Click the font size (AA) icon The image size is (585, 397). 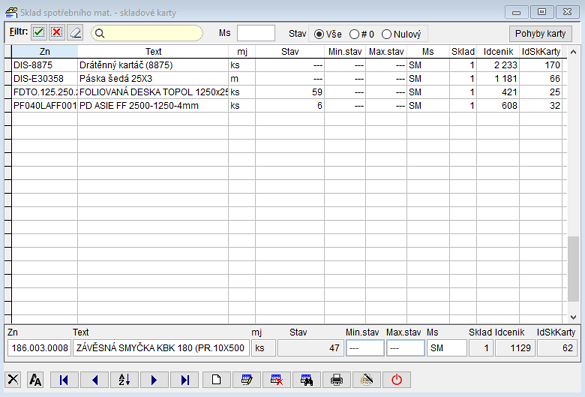coord(35,380)
